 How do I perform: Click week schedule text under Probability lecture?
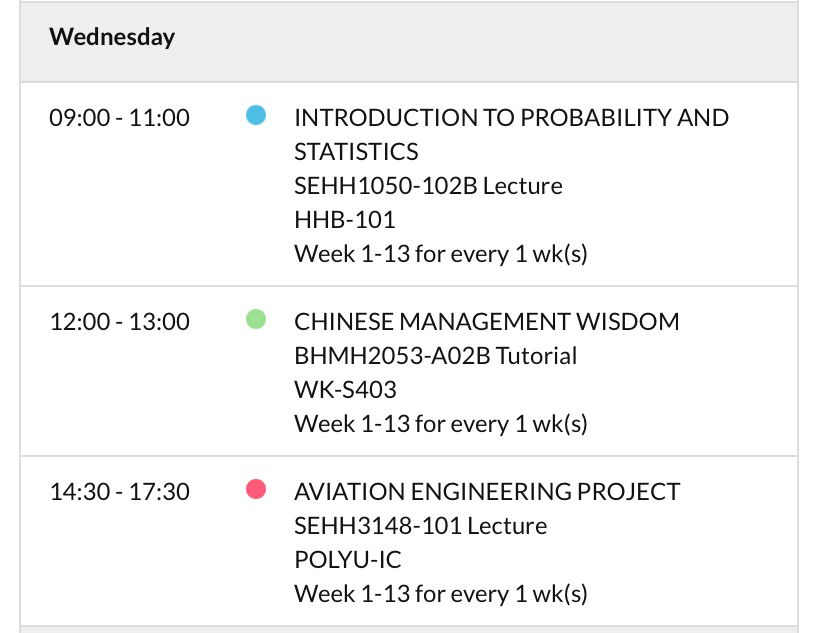[x=440, y=254]
